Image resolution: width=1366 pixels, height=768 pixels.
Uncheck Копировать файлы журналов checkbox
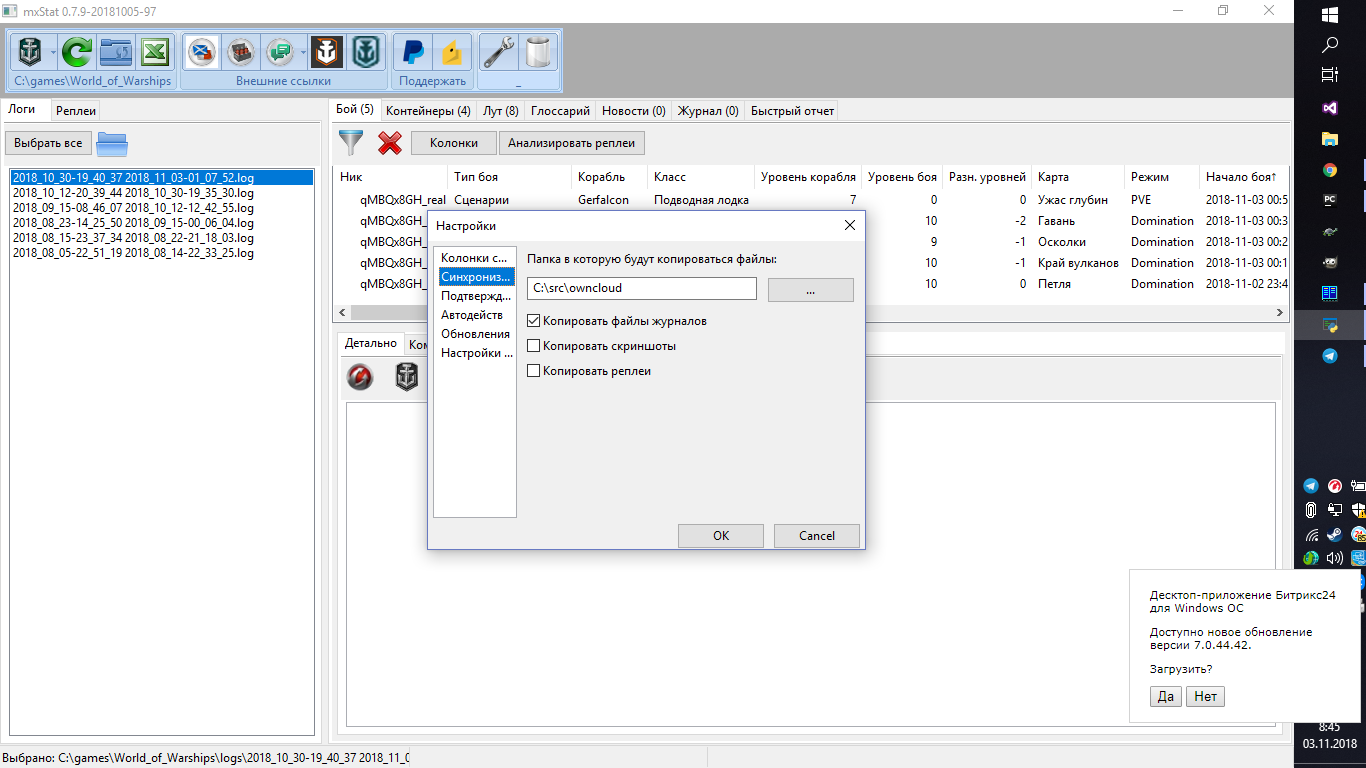coord(534,321)
